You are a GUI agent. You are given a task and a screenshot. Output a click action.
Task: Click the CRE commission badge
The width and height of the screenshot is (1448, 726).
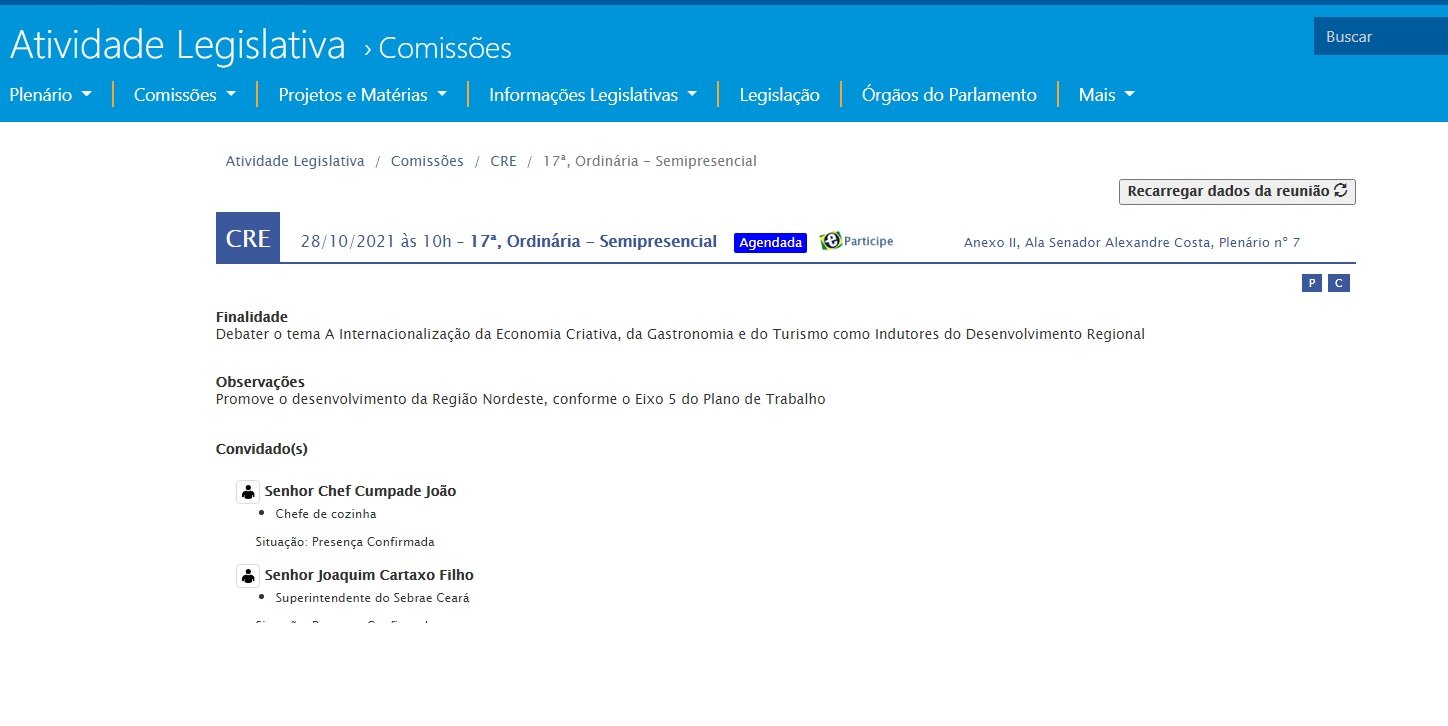(x=248, y=239)
